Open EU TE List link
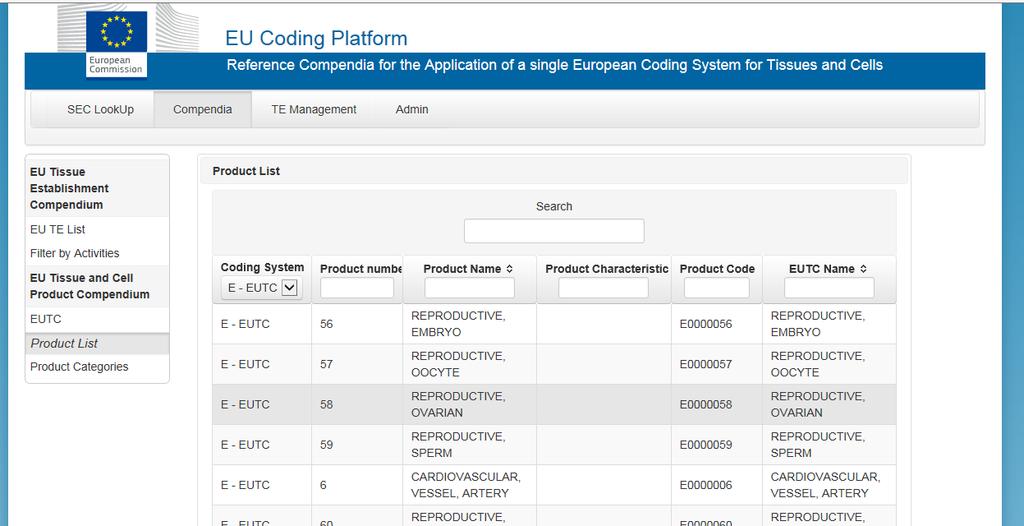This screenshot has width=1024, height=526. tap(57, 229)
